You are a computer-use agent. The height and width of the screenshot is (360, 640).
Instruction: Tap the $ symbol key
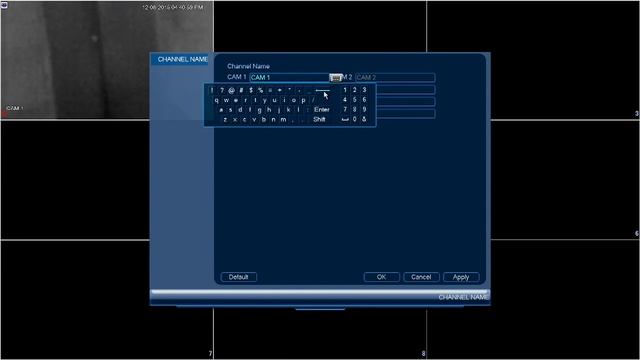point(251,90)
